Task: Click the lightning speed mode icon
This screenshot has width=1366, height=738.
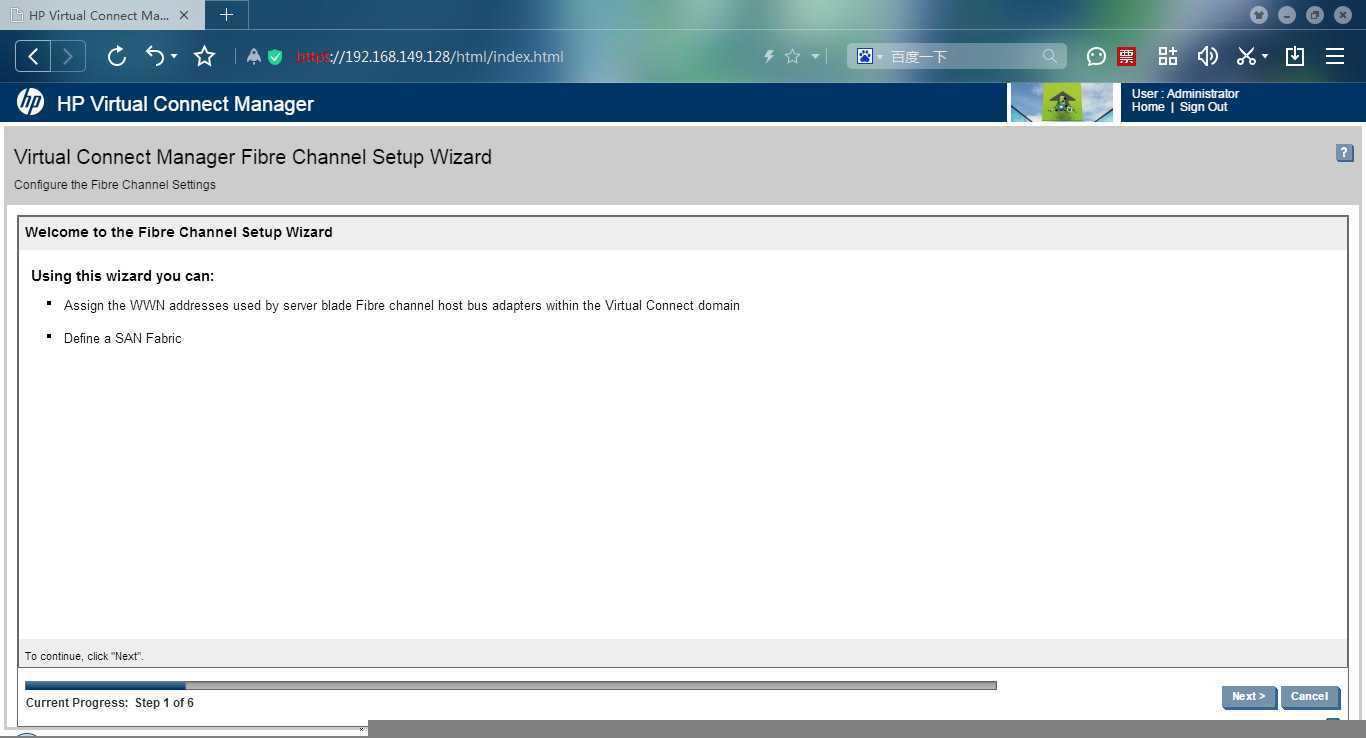Action: [x=769, y=57]
